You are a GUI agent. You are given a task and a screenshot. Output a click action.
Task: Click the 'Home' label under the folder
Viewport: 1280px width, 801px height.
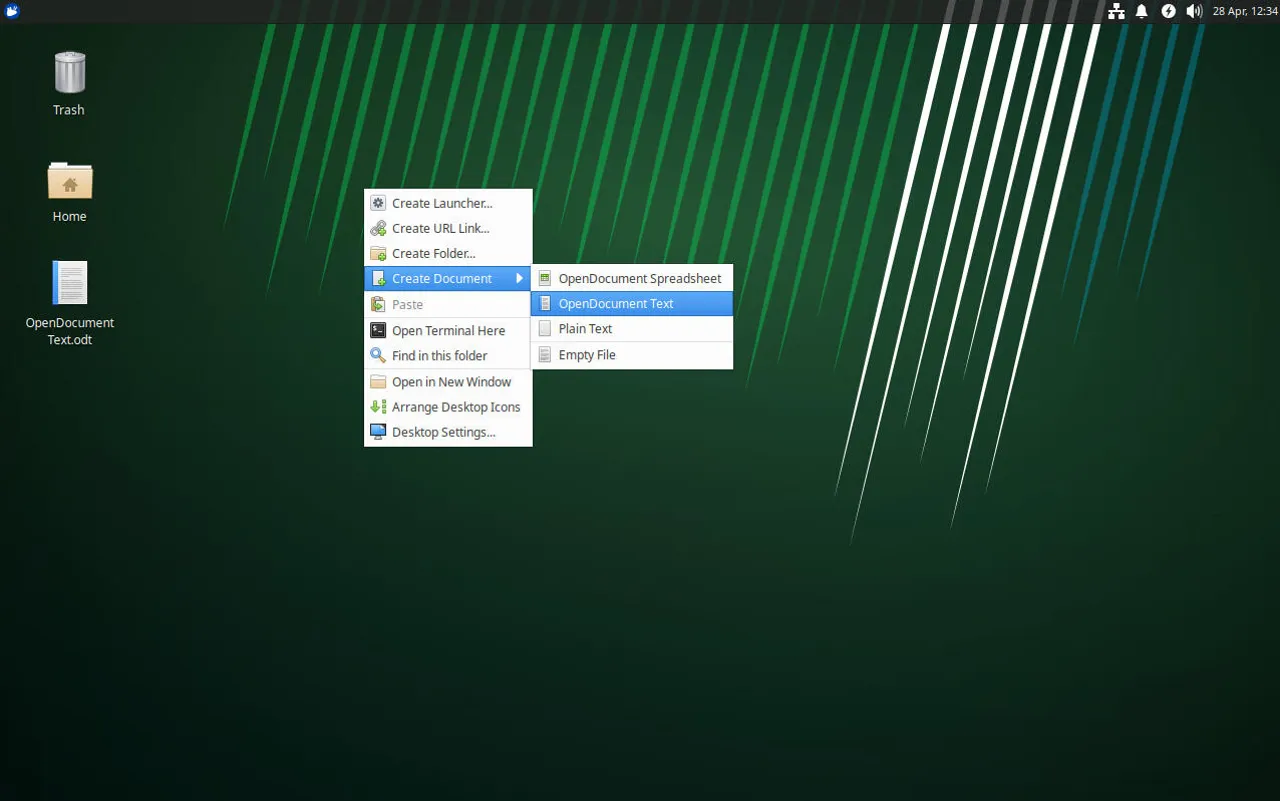tap(69, 216)
